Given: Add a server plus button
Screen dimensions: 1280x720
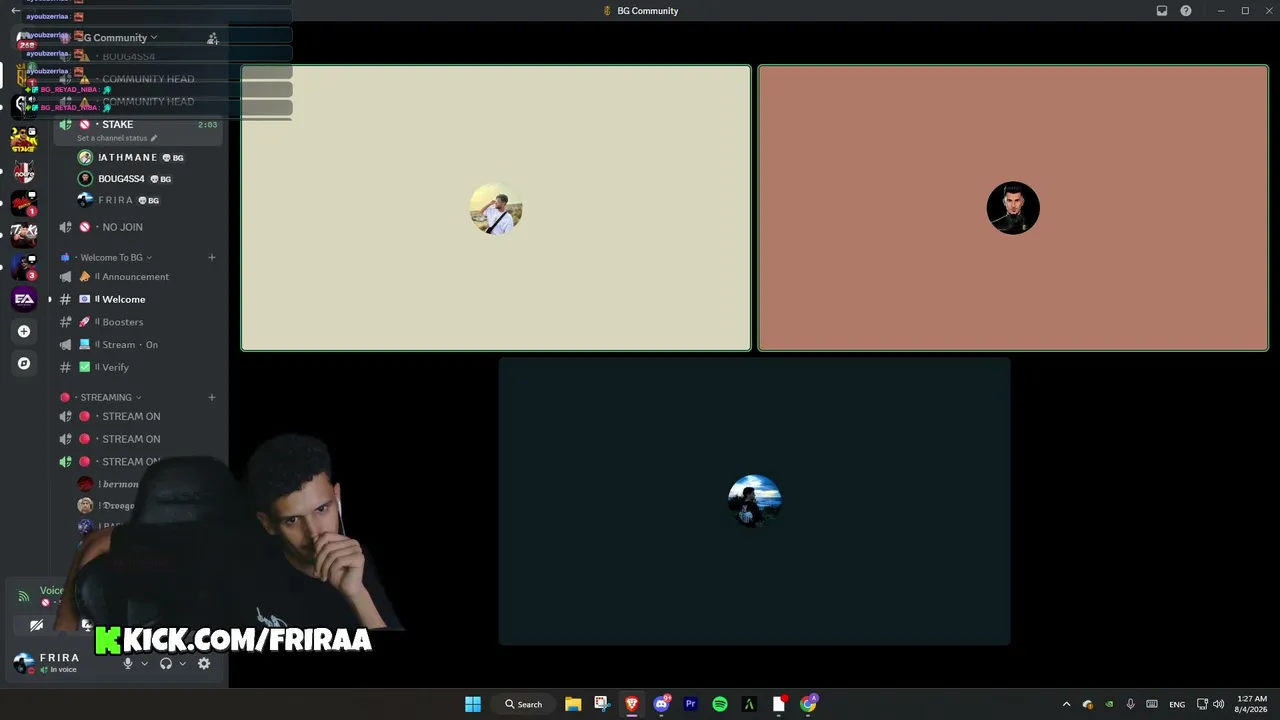Looking at the screenshot, I should pyautogui.click(x=24, y=331).
